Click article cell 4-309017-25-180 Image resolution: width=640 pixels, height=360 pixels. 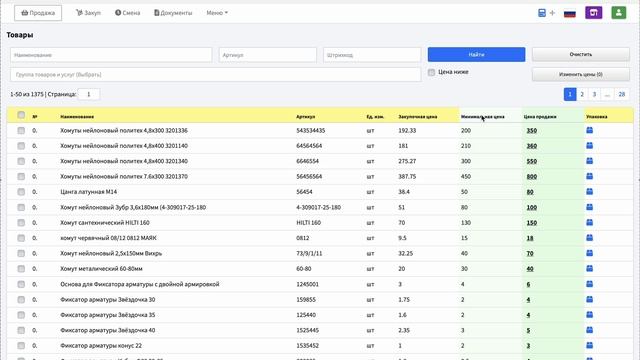click(x=318, y=207)
